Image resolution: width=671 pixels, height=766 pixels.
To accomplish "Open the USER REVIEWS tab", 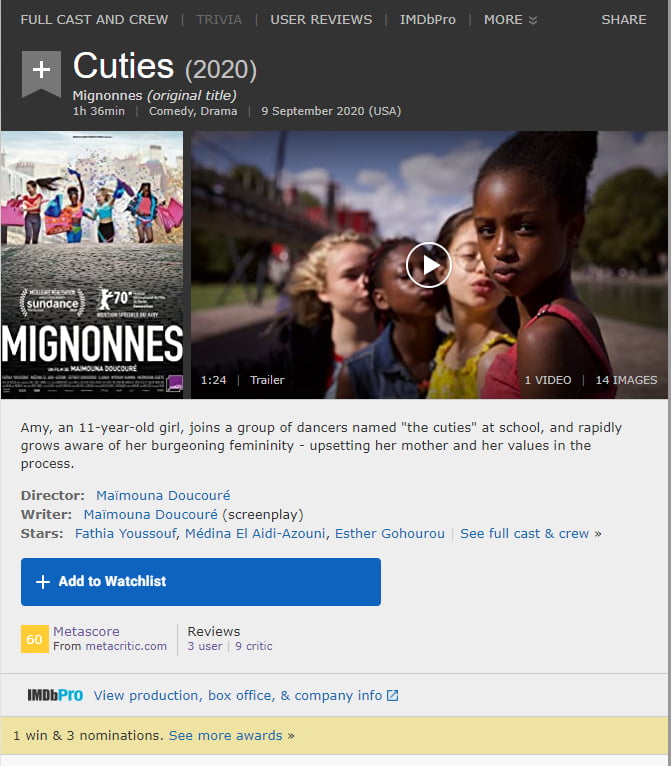I will (x=320, y=20).
